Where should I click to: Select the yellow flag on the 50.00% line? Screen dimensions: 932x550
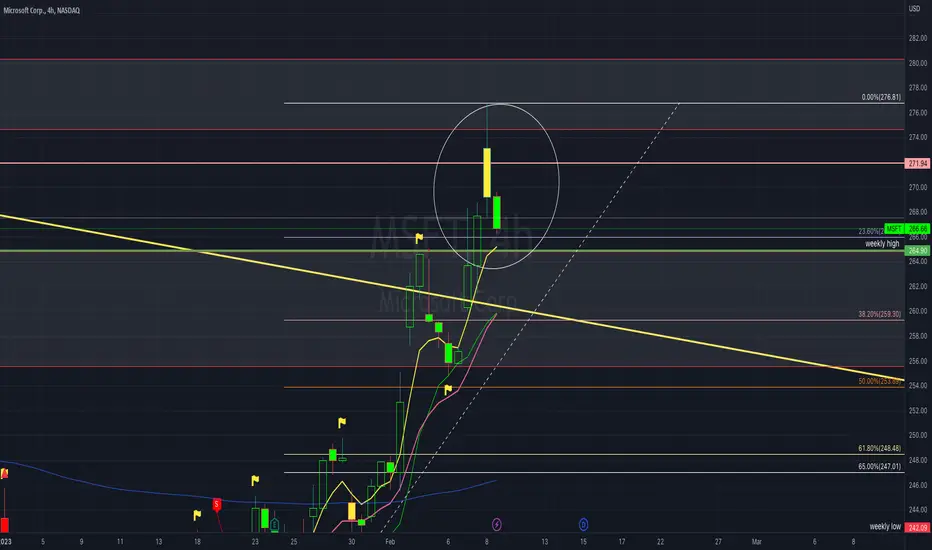pos(448,389)
